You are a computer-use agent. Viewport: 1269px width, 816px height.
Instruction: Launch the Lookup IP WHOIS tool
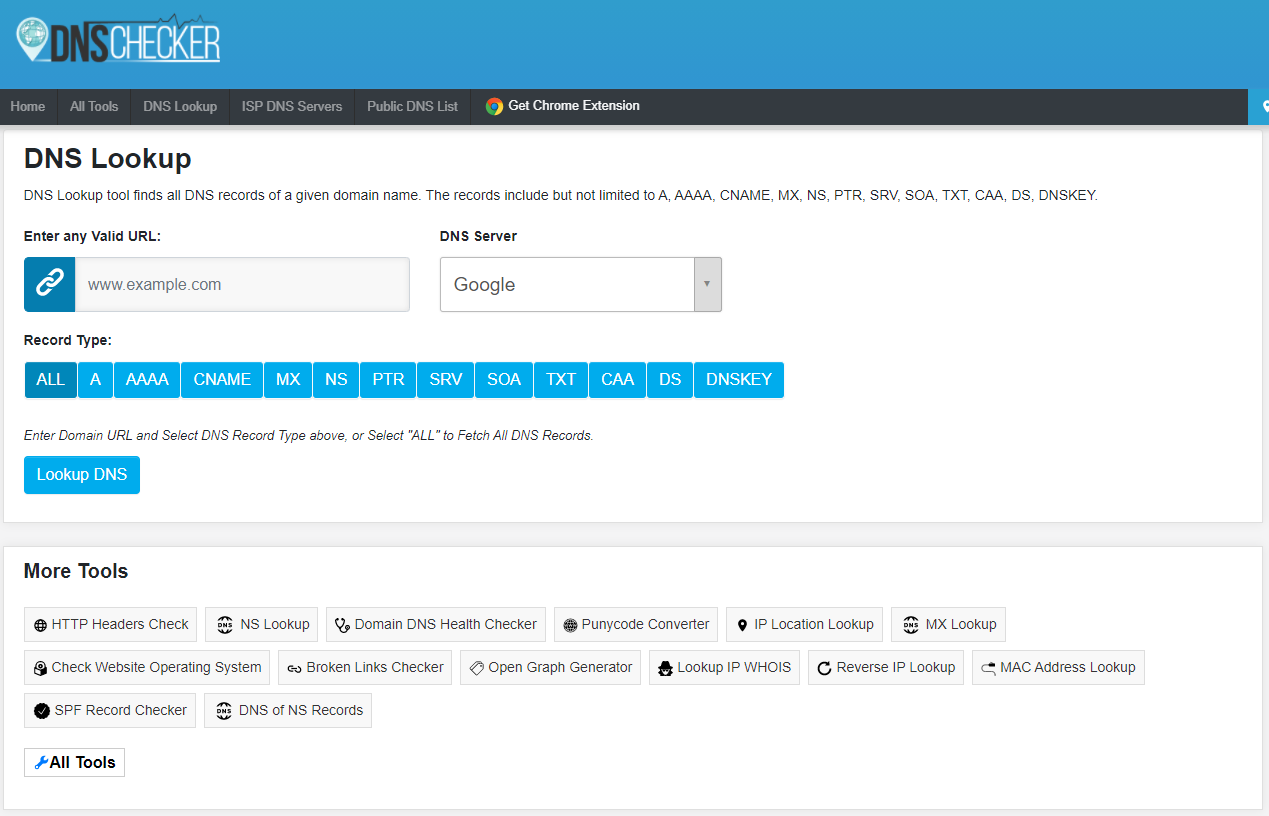pyautogui.click(x=724, y=667)
